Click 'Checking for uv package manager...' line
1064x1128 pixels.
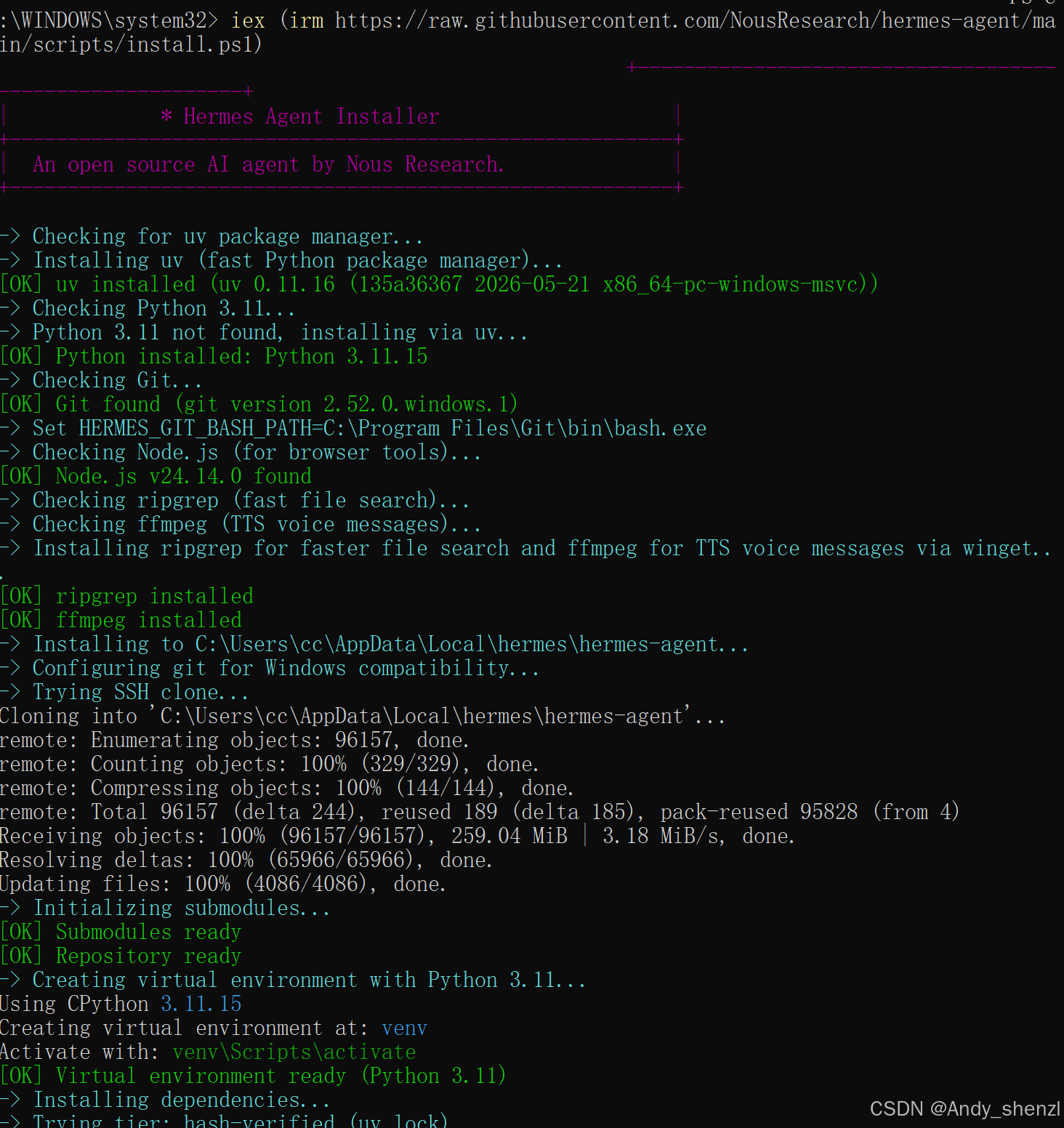(x=211, y=236)
